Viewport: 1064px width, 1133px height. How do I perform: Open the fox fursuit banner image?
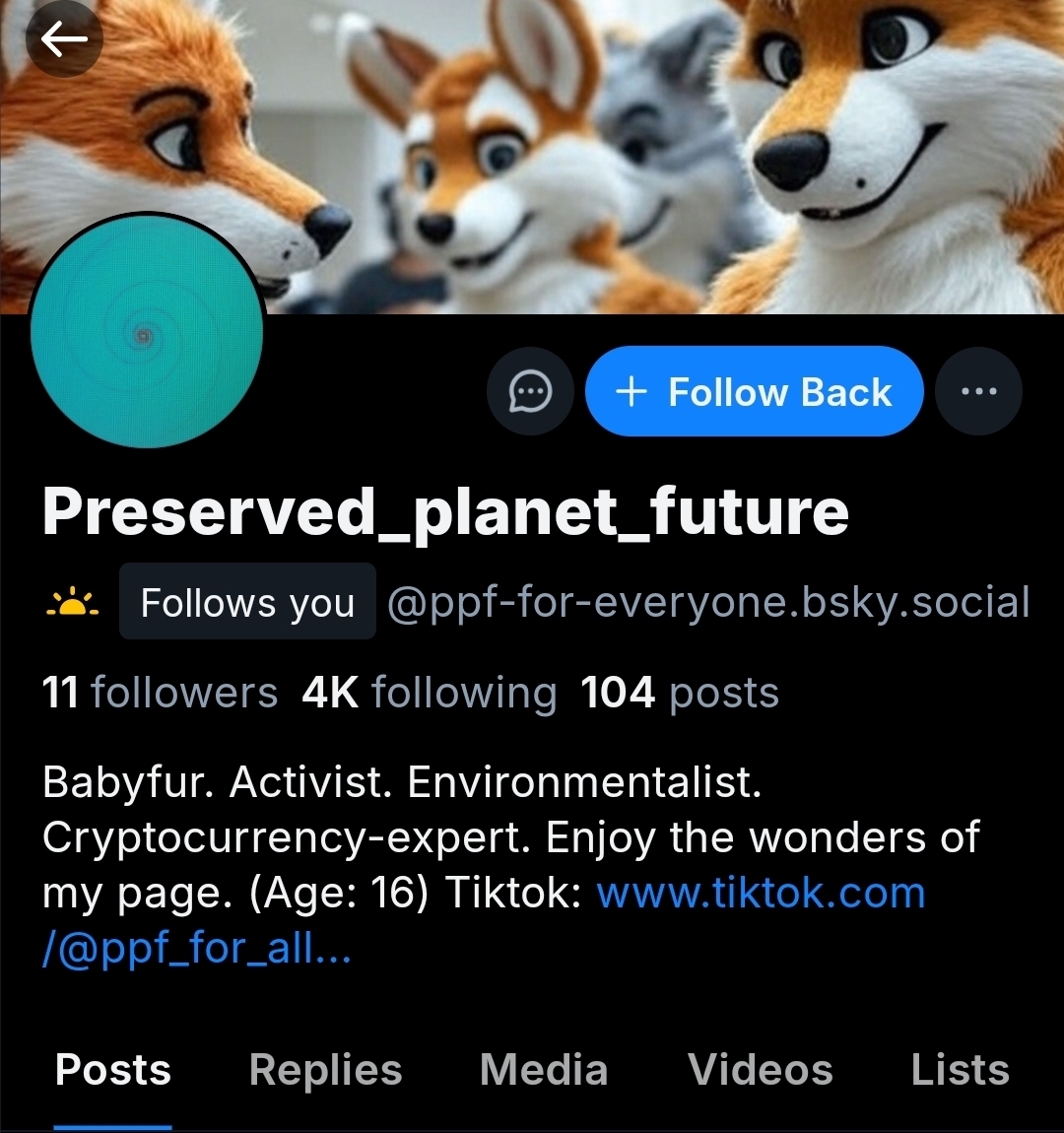[631, 148]
